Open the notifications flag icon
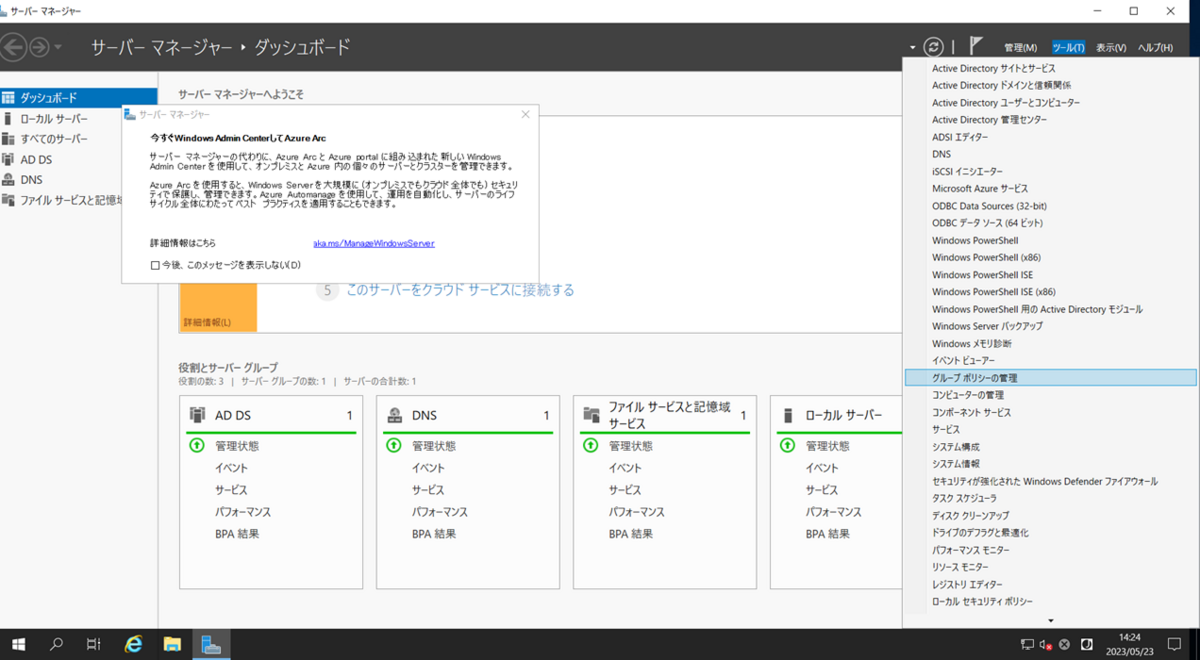 tap(976, 46)
